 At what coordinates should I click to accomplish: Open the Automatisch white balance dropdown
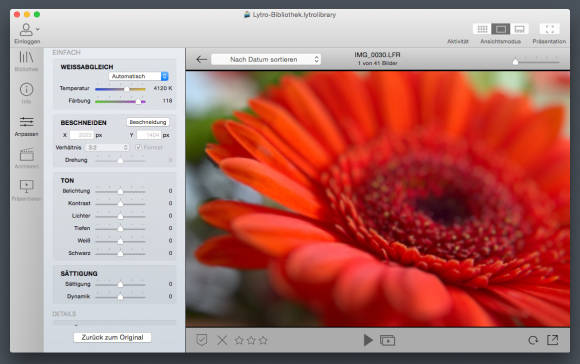[x=139, y=76]
